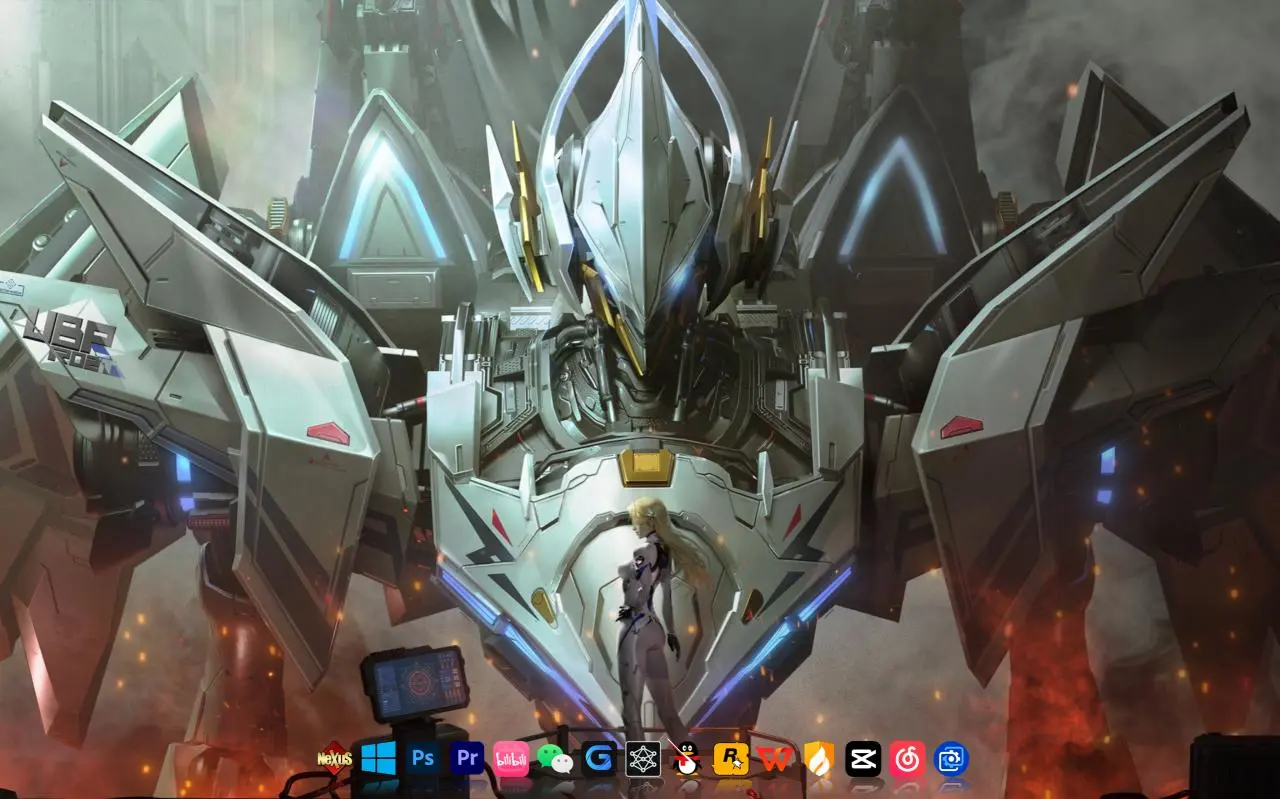The image size is (1280, 799).
Task: Open the blue screen-capture gear icon
Action: click(951, 759)
